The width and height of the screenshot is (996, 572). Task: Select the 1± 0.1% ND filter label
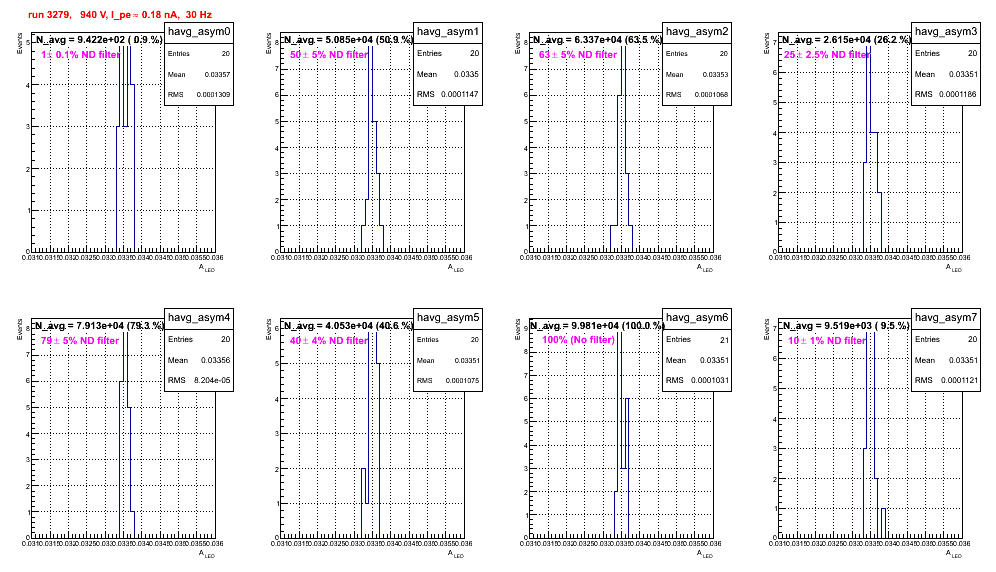[81, 55]
